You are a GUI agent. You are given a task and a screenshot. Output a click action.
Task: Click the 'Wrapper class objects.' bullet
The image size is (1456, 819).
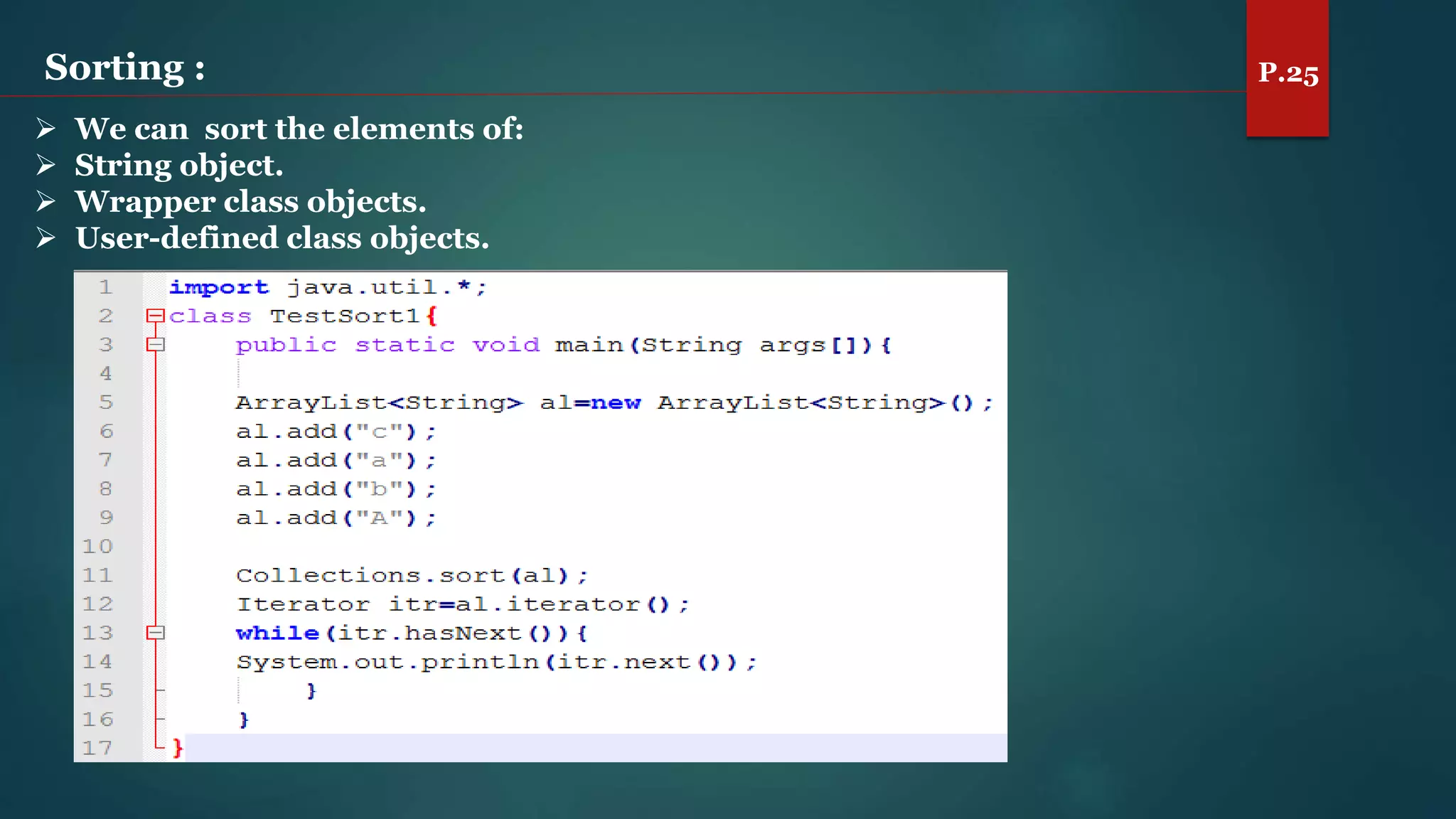(x=250, y=202)
